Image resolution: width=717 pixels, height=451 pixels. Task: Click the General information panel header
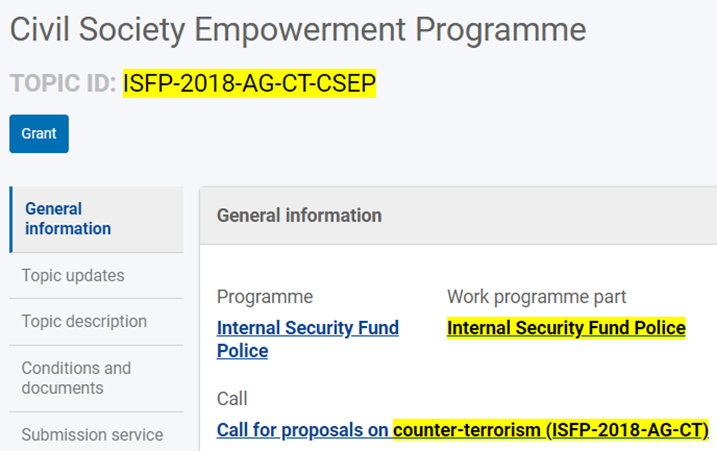pyautogui.click(x=299, y=215)
